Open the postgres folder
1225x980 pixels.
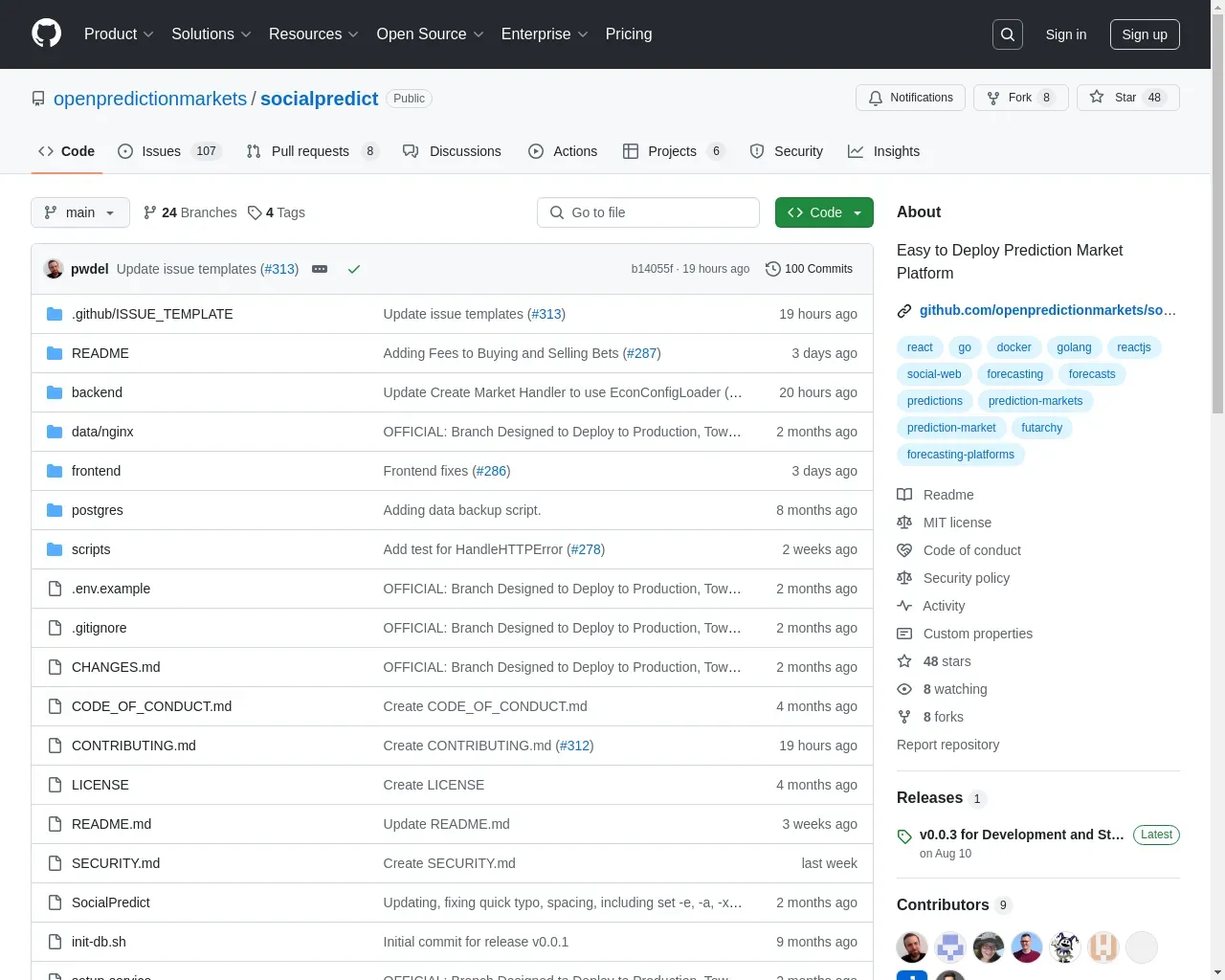coord(97,510)
